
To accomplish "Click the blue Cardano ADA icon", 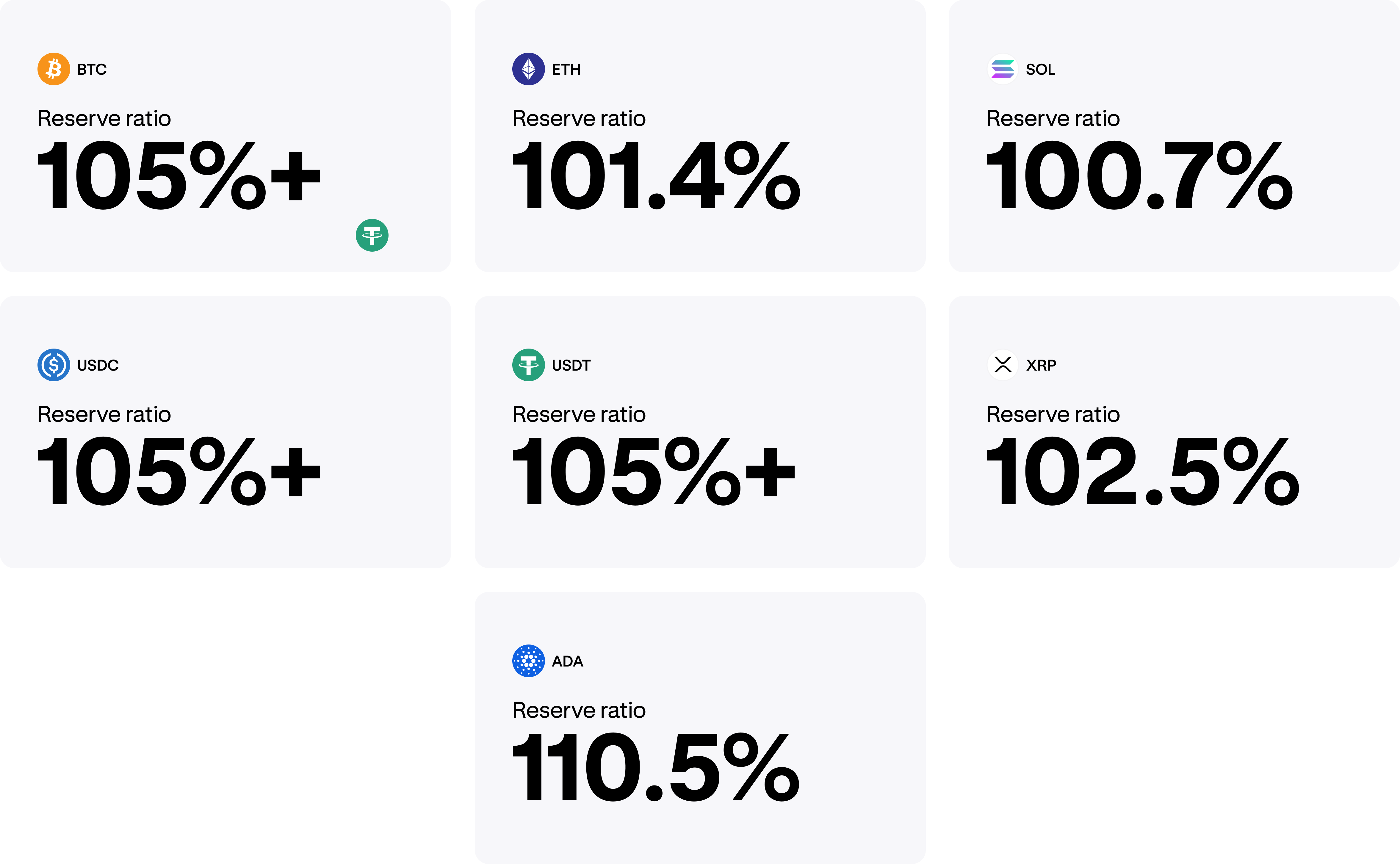I will point(528,661).
